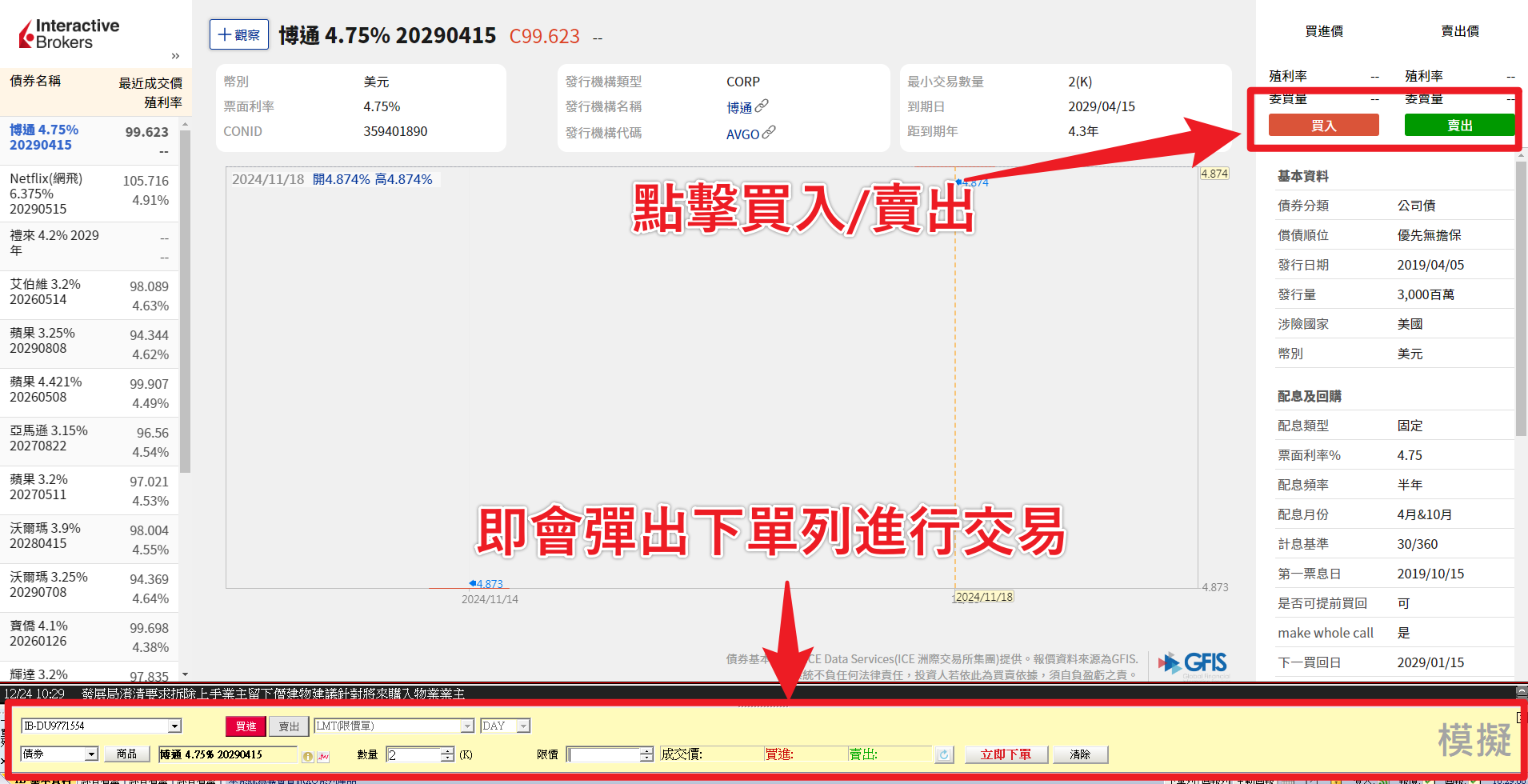Image resolution: width=1528 pixels, height=784 pixels.
Task: Click bond list scrollbar down arrow
Action: [x=185, y=674]
